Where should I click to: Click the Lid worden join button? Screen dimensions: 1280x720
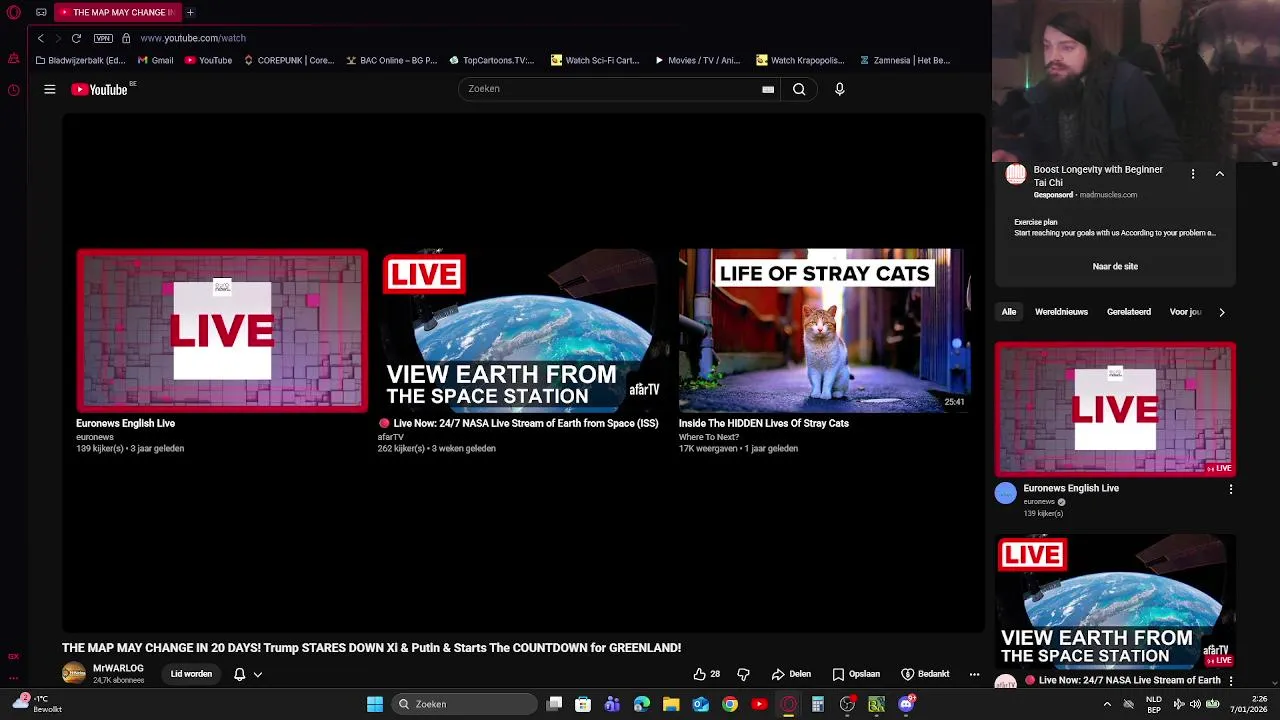pos(191,674)
